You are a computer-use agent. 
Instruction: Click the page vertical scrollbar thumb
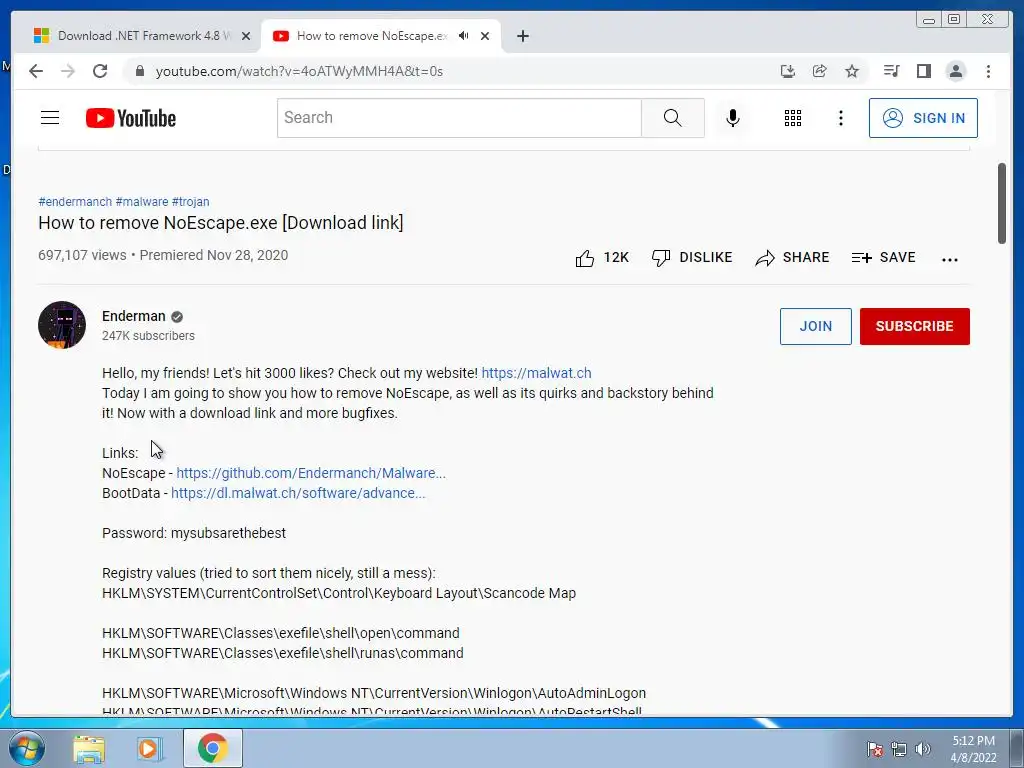pyautogui.click(x=1001, y=203)
